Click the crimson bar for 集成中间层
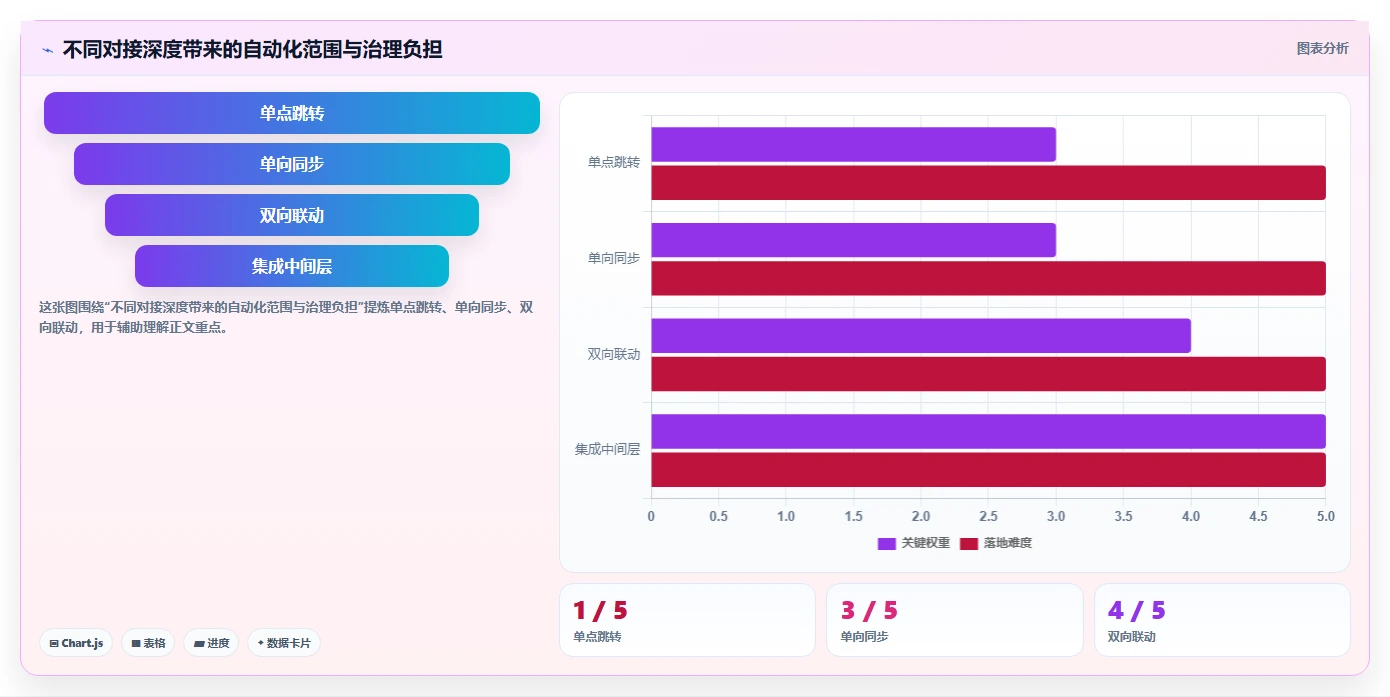This screenshot has width=1390, height=697. [988, 470]
